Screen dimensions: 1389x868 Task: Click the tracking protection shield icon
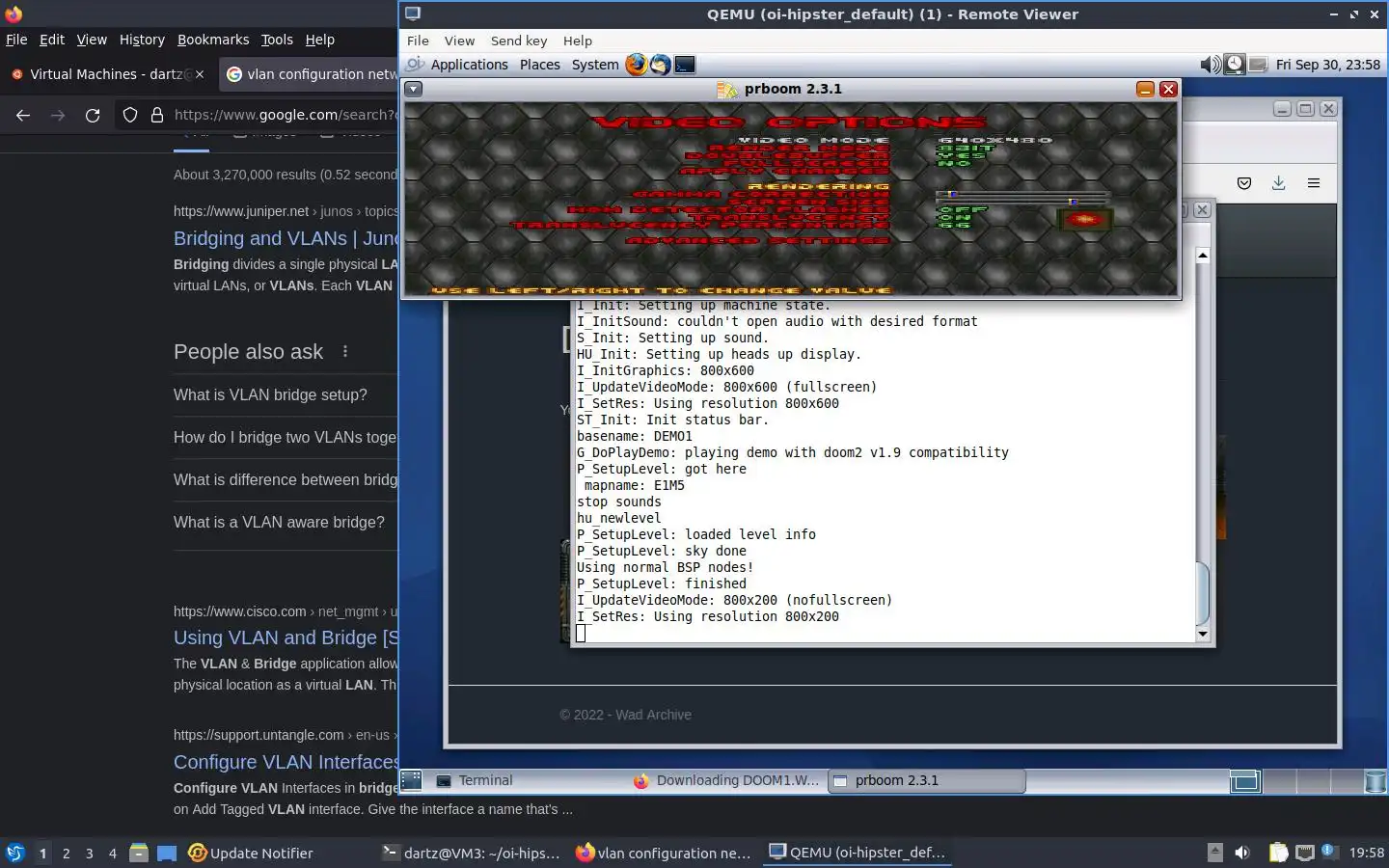click(130, 115)
